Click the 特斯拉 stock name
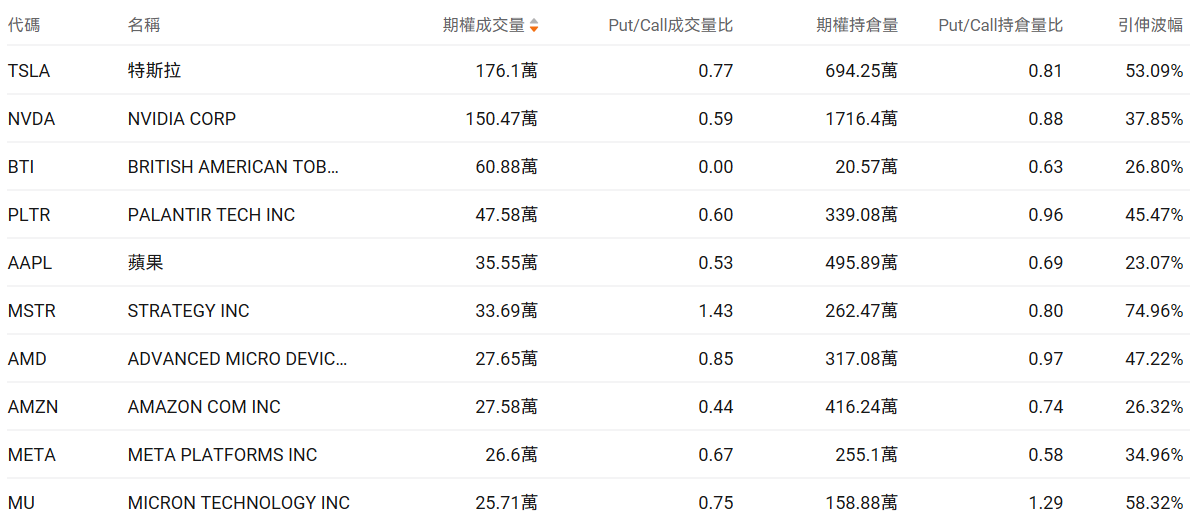 pos(154,71)
